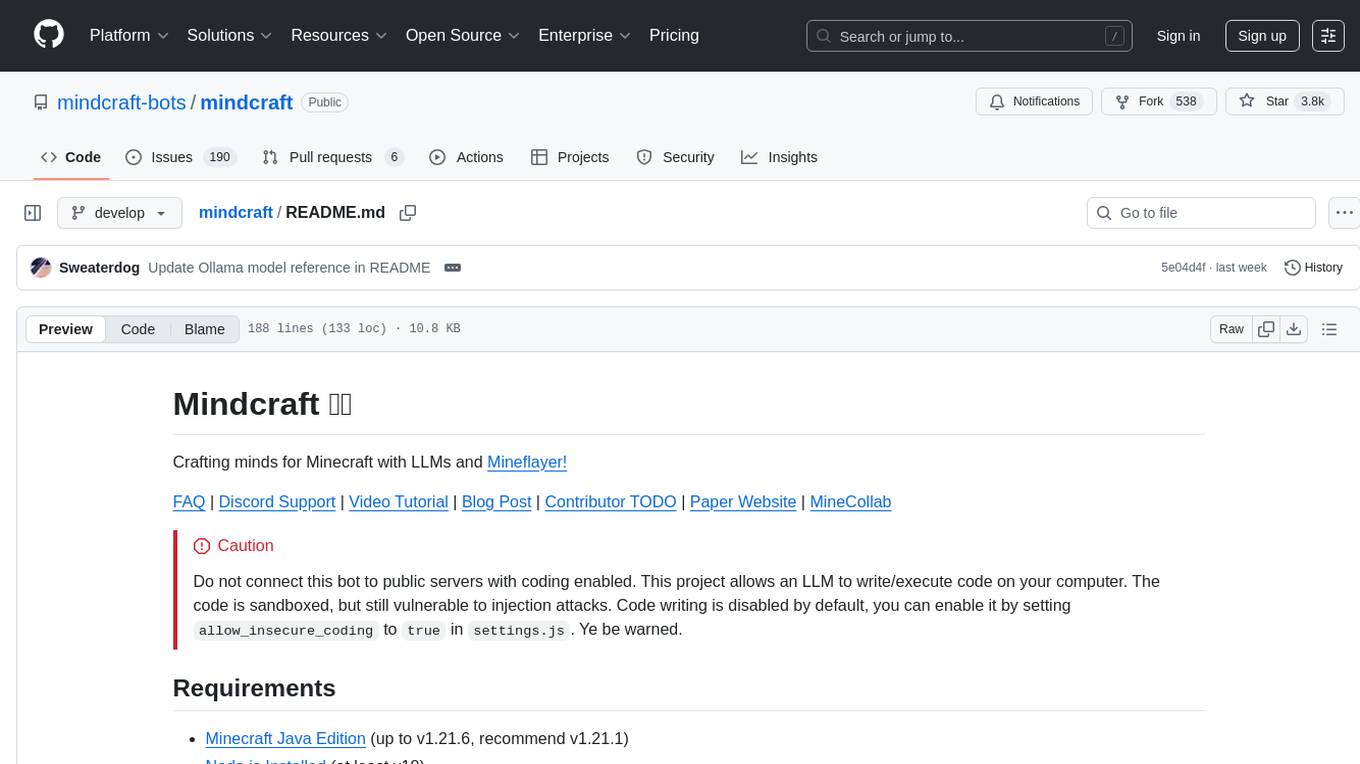Sign in to GitHub
The width and height of the screenshot is (1360, 764).
[x=1178, y=36]
